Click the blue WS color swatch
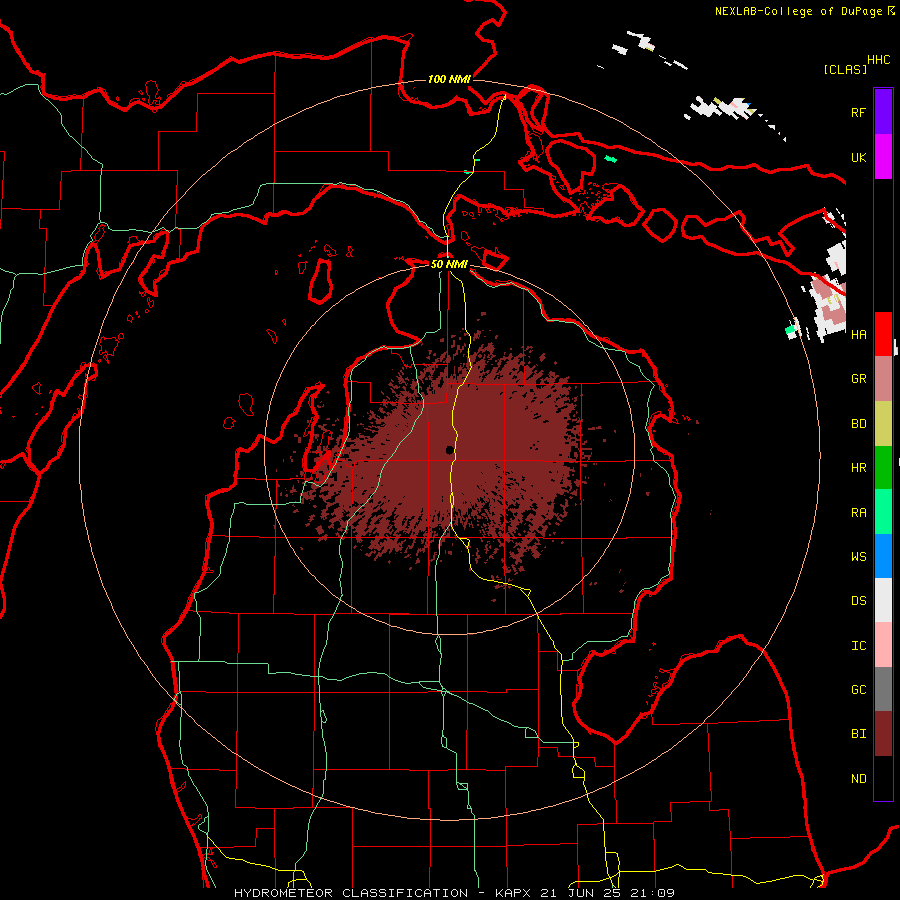This screenshot has width=900, height=900. pyautogui.click(x=883, y=556)
